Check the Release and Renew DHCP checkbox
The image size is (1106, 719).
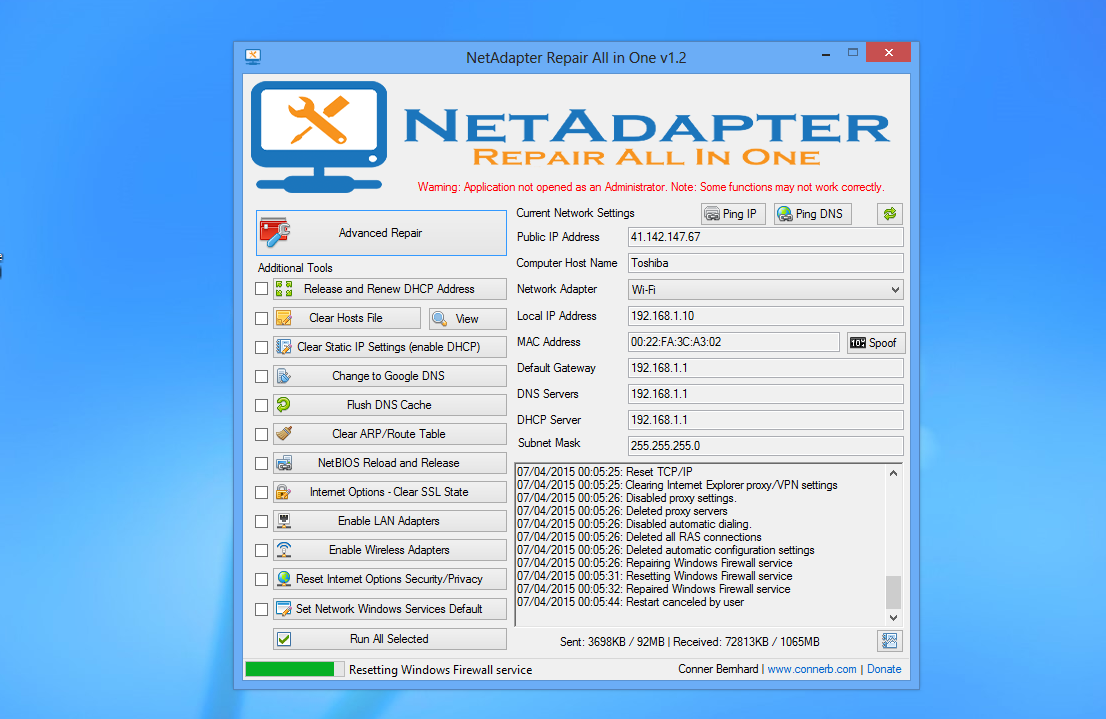tap(262, 289)
